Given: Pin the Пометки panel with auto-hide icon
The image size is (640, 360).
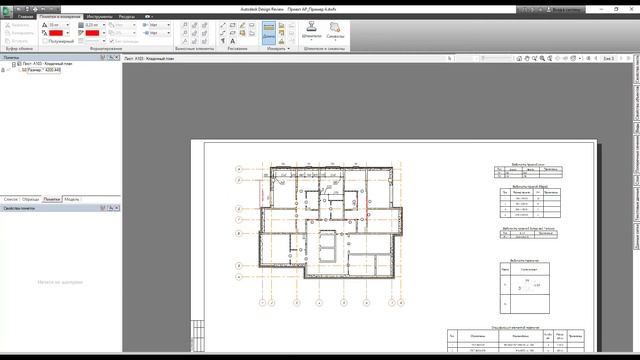Looking at the screenshot, I should (x=110, y=58).
